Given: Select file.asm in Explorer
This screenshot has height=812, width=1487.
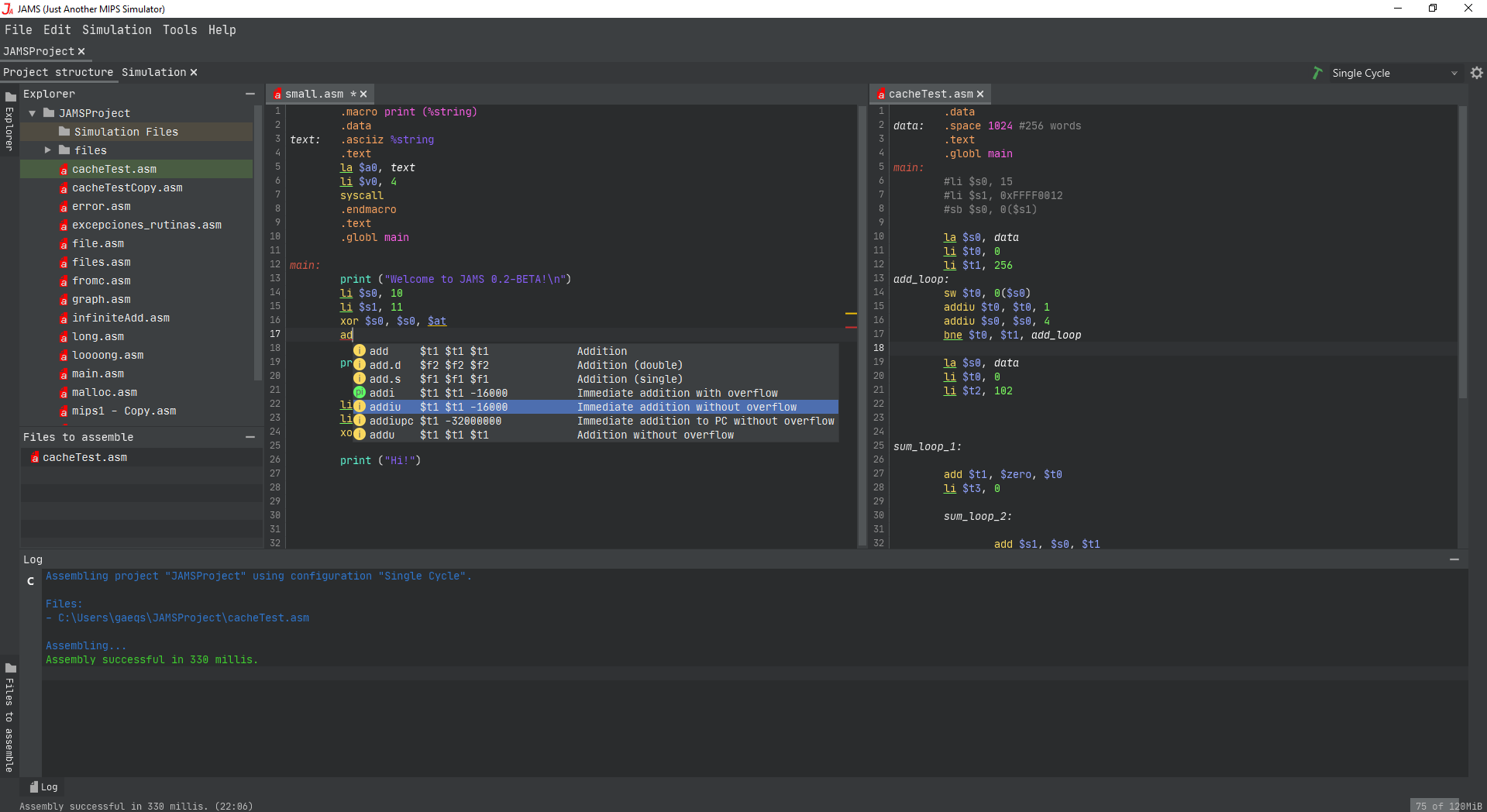Looking at the screenshot, I should click(136, 243).
